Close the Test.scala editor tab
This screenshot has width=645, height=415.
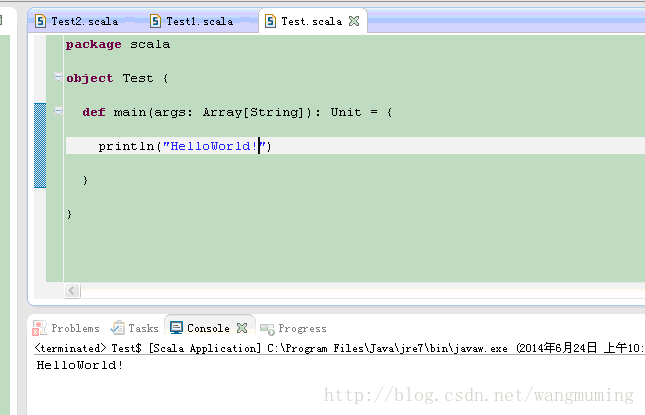(x=354, y=21)
